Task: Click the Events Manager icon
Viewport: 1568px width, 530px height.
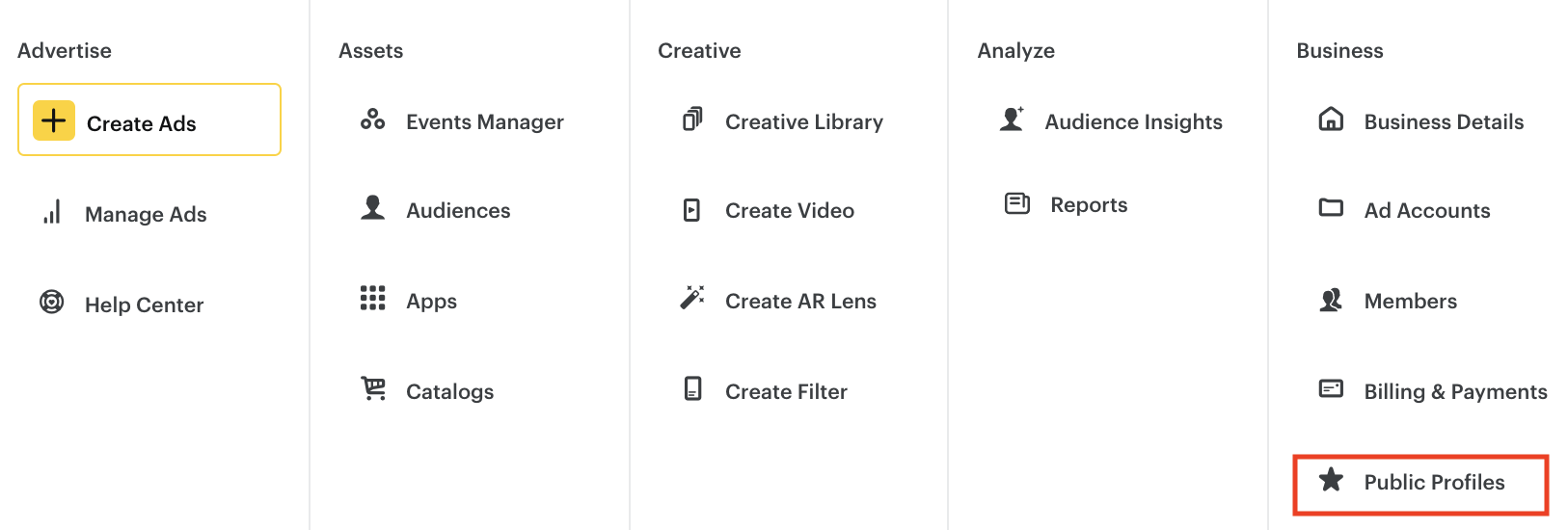Action: (x=372, y=120)
